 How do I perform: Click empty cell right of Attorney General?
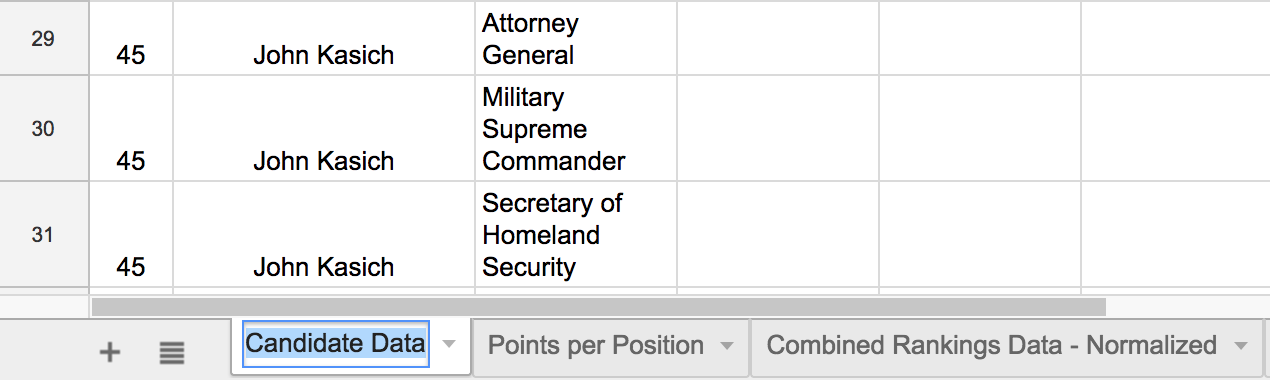click(778, 39)
